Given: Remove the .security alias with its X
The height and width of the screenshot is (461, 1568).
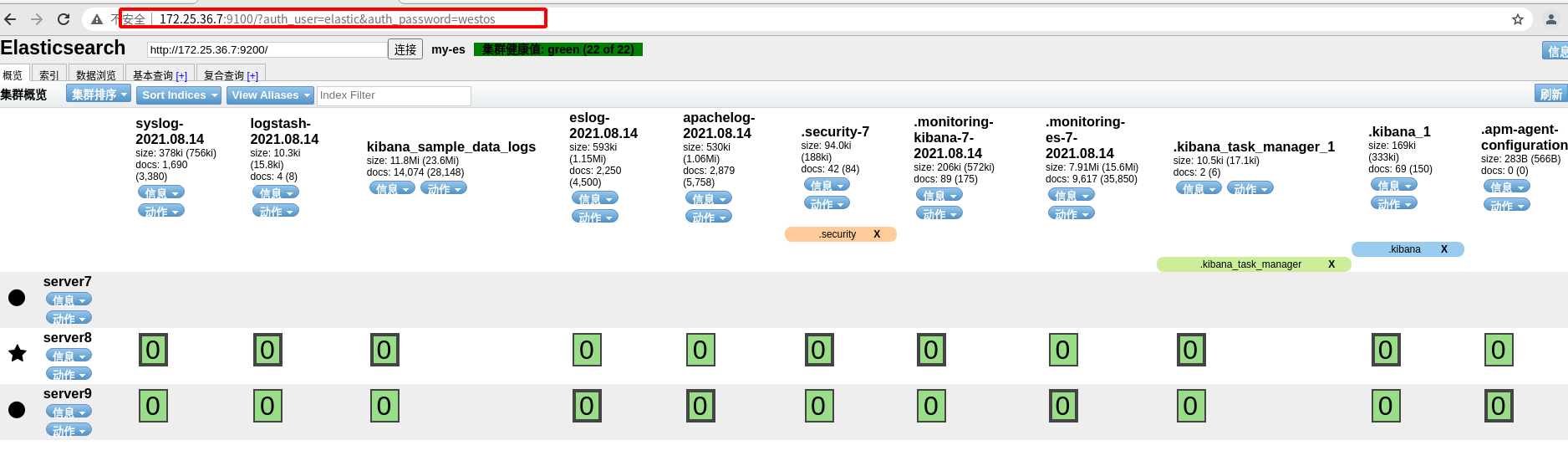Looking at the screenshot, I should pos(877,234).
